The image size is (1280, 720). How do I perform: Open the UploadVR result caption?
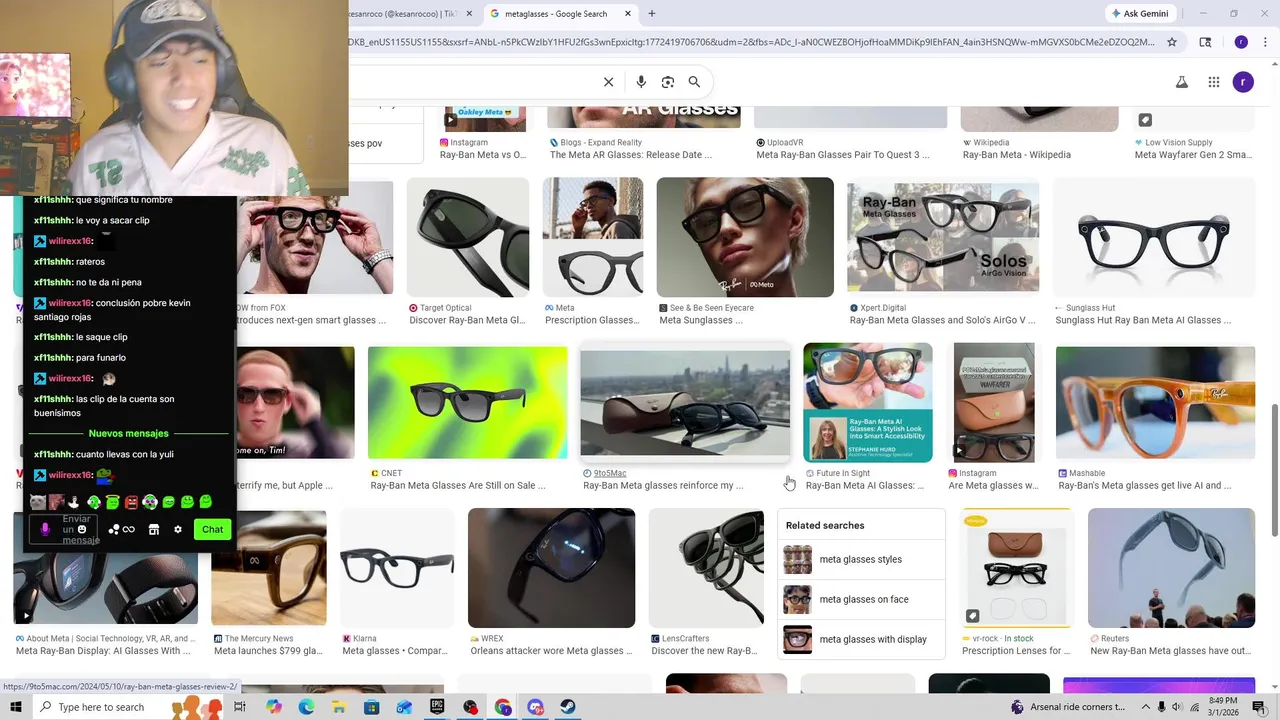(x=842, y=155)
